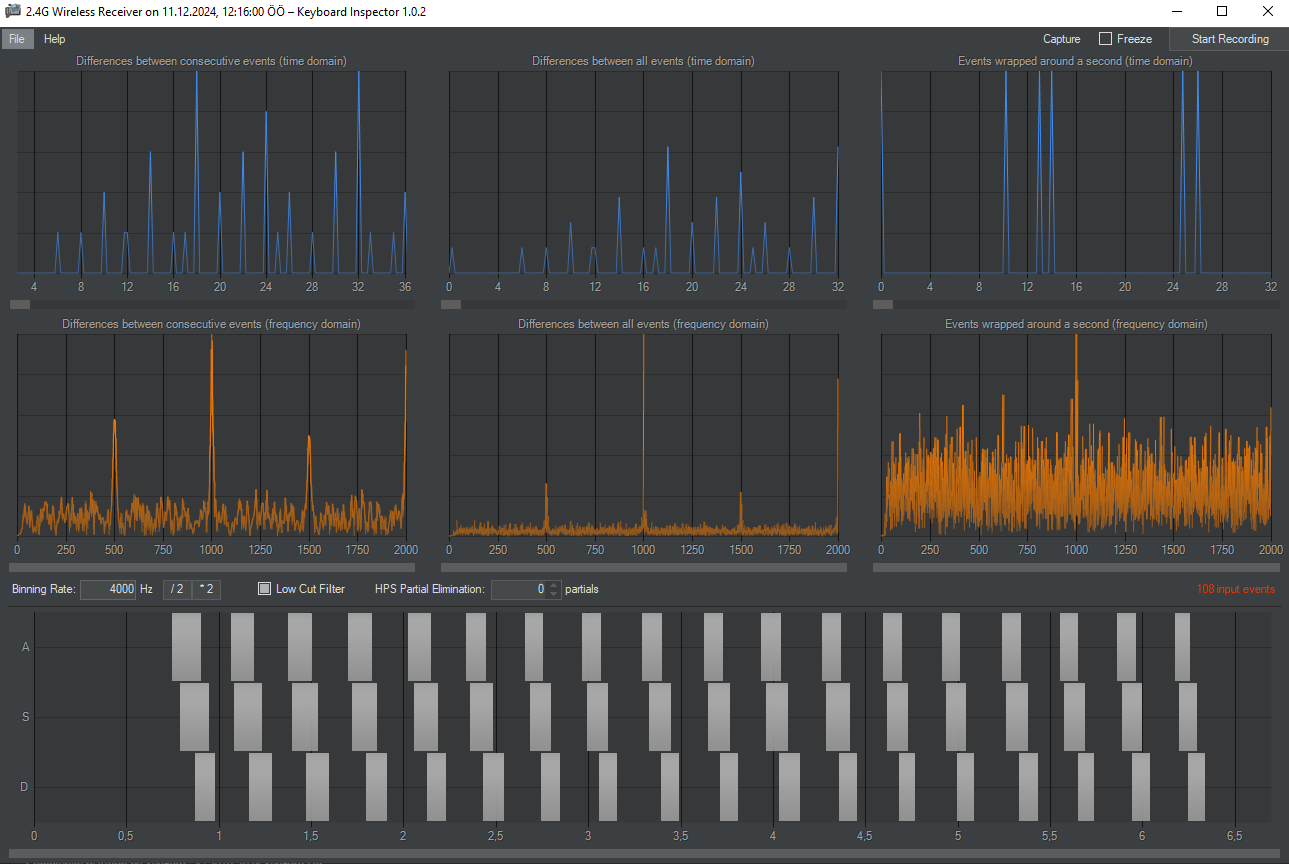
Task: Click scrollbar under all events time domain chart
Action: (643, 304)
